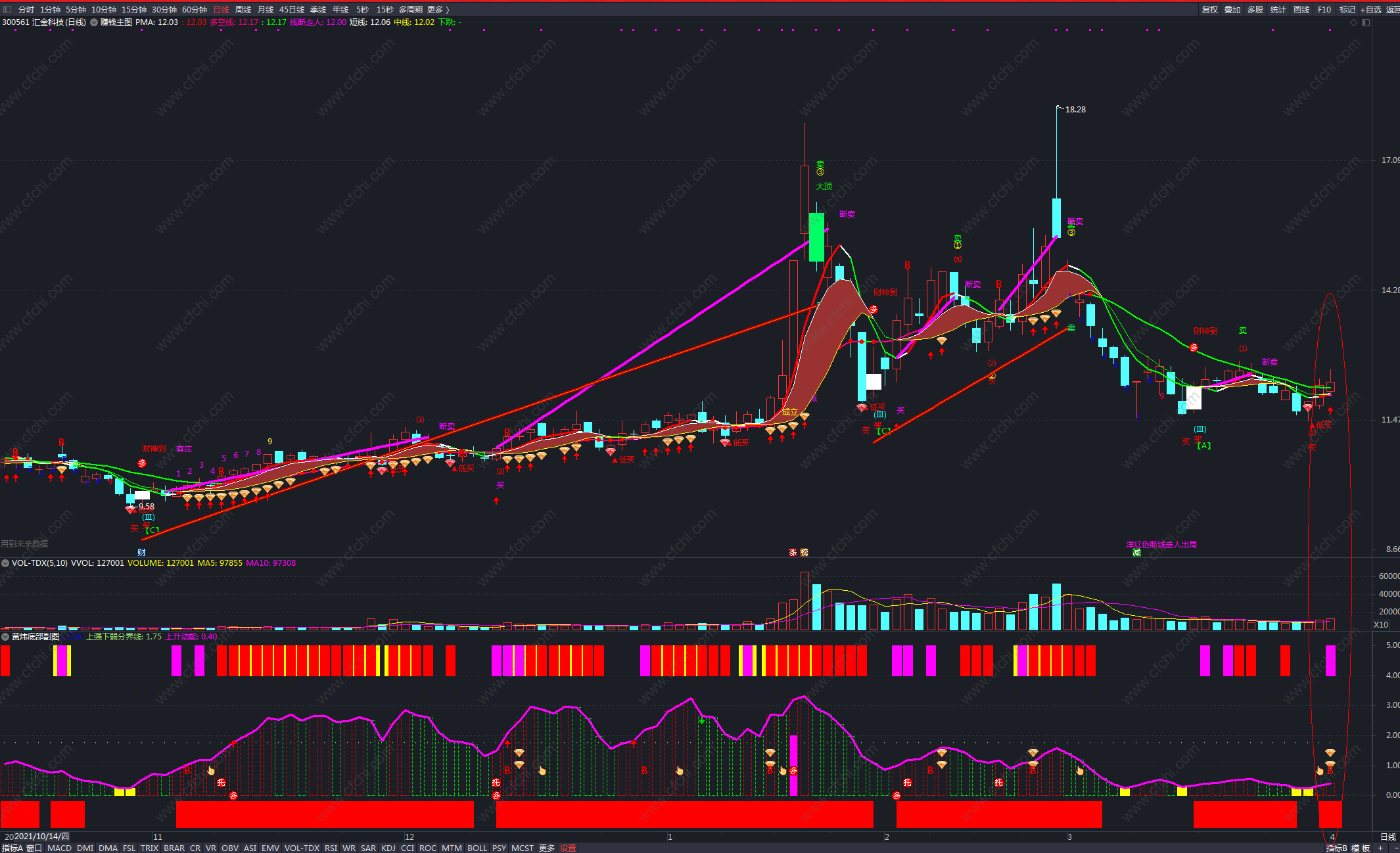Switch to 60分钟 period tab
The image size is (1400, 853).
pos(195,10)
